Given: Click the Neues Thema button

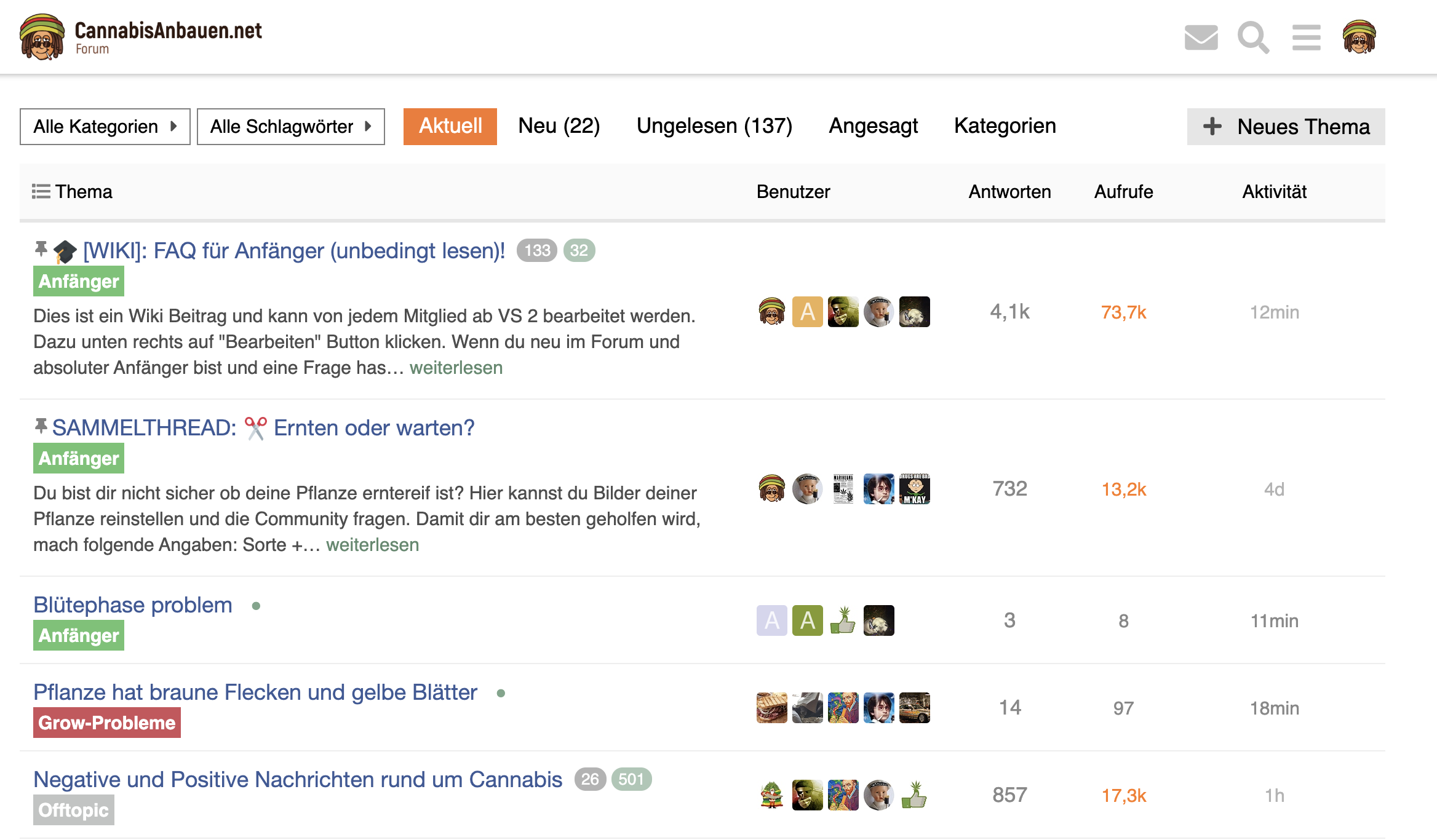Looking at the screenshot, I should coord(1286,127).
